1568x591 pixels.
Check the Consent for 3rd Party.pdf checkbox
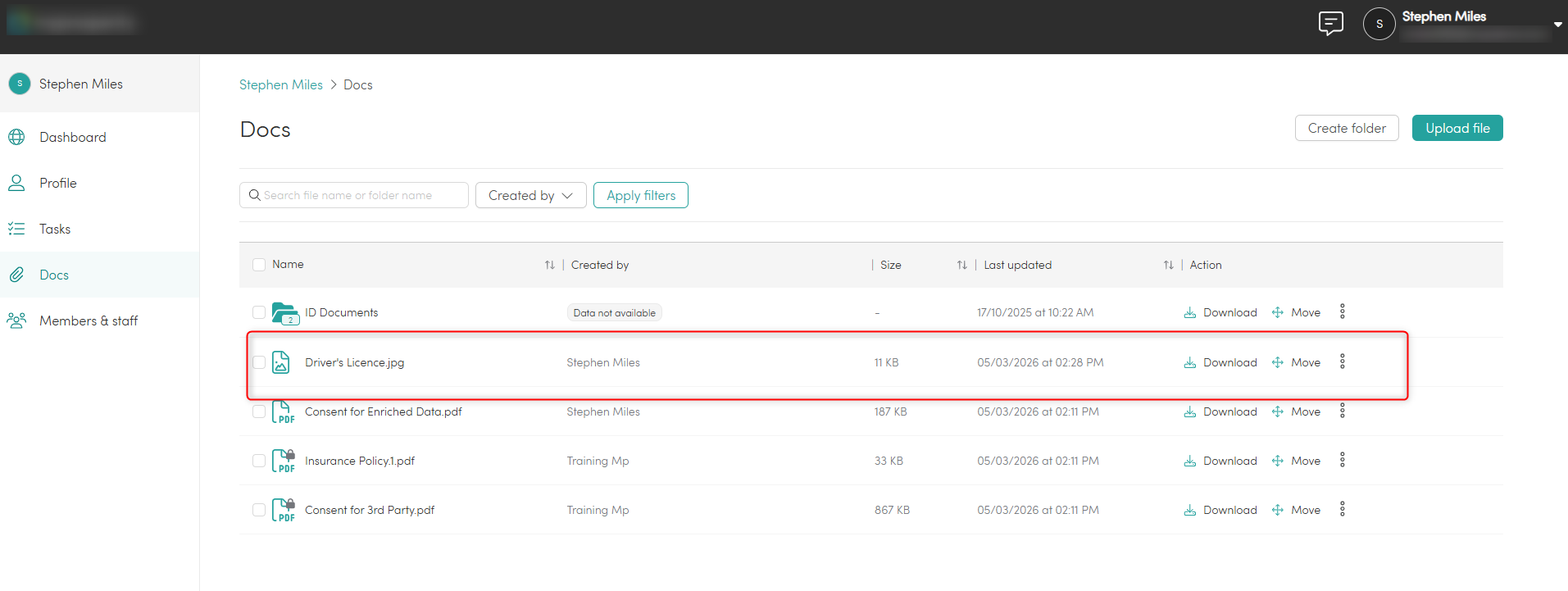[259, 510]
